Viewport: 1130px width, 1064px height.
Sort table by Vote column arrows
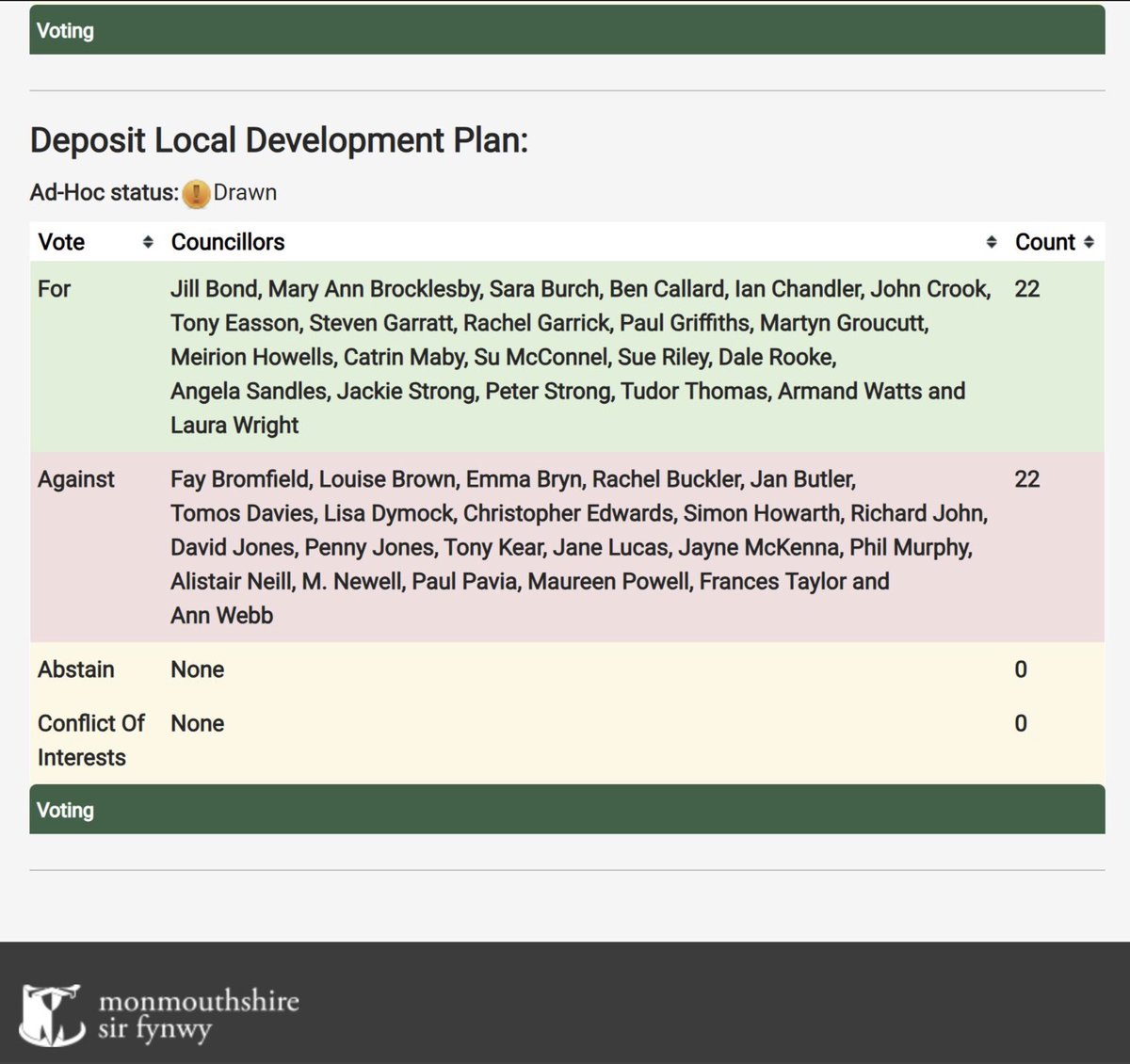[x=148, y=242]
